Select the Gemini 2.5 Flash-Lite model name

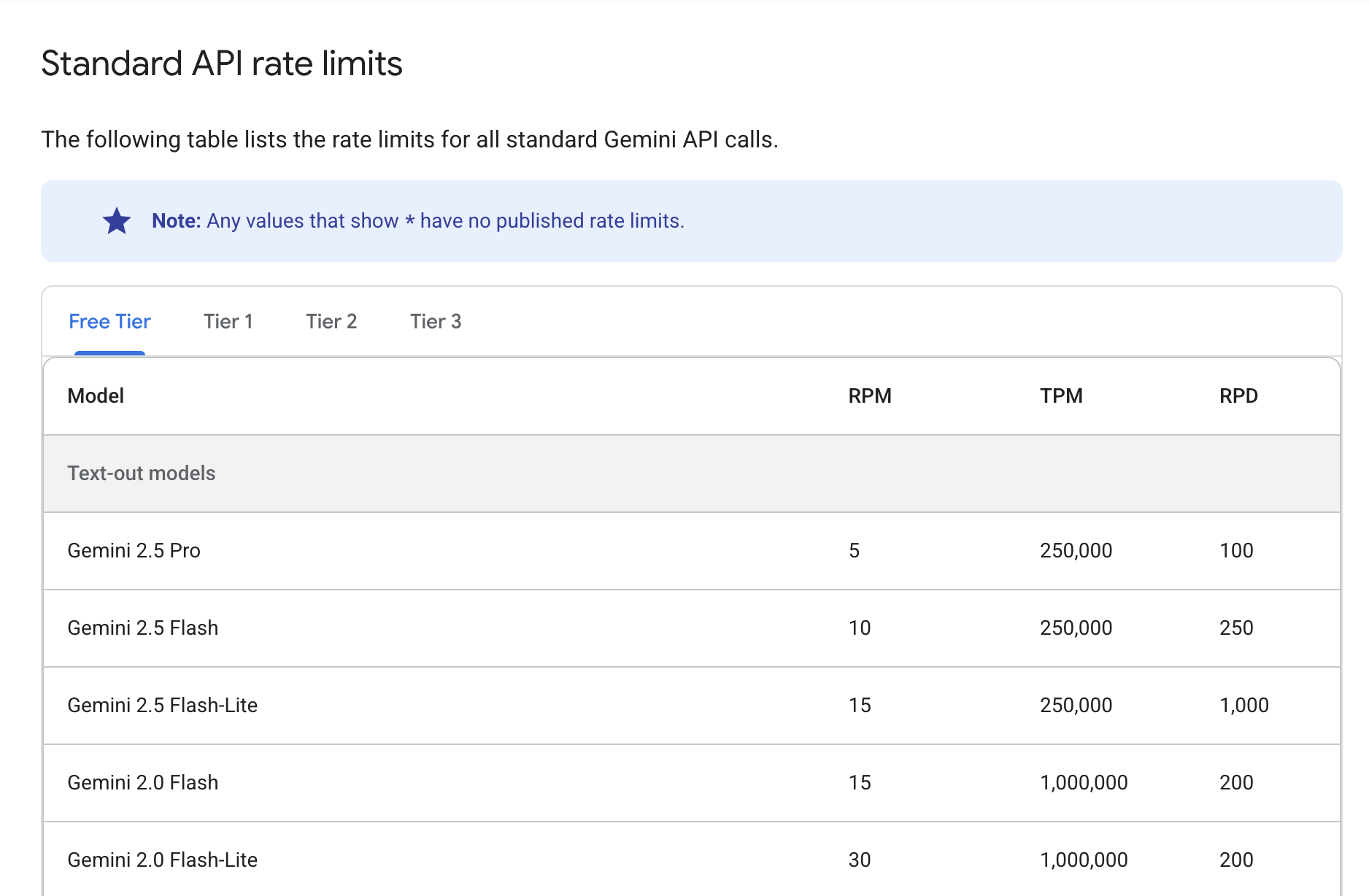(162, 706)
